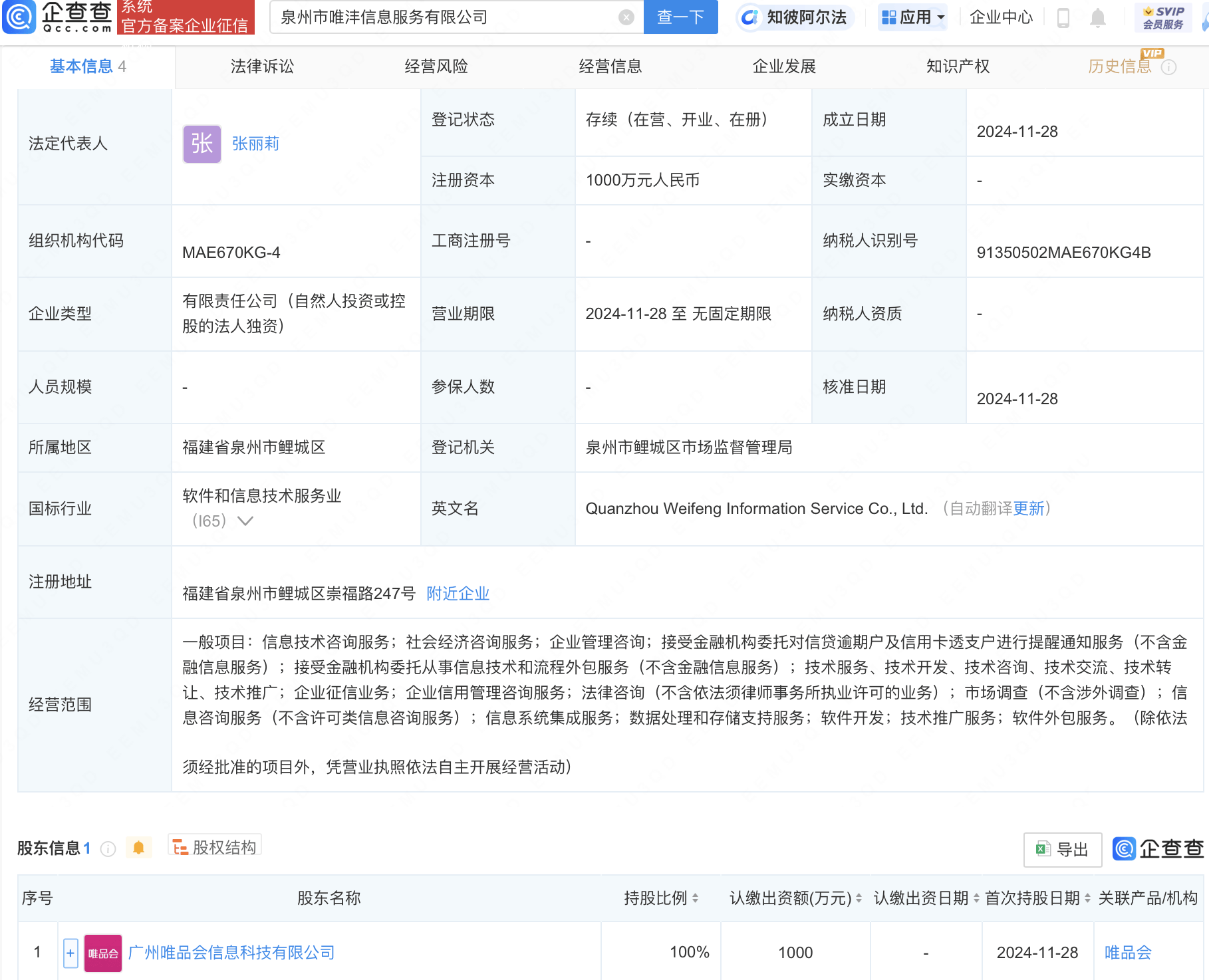Select registration authority 泉州市鲤城区市场监督管理局
Image resolution: width=1209 pixels, height=980 pixels.
click(689, 447)
